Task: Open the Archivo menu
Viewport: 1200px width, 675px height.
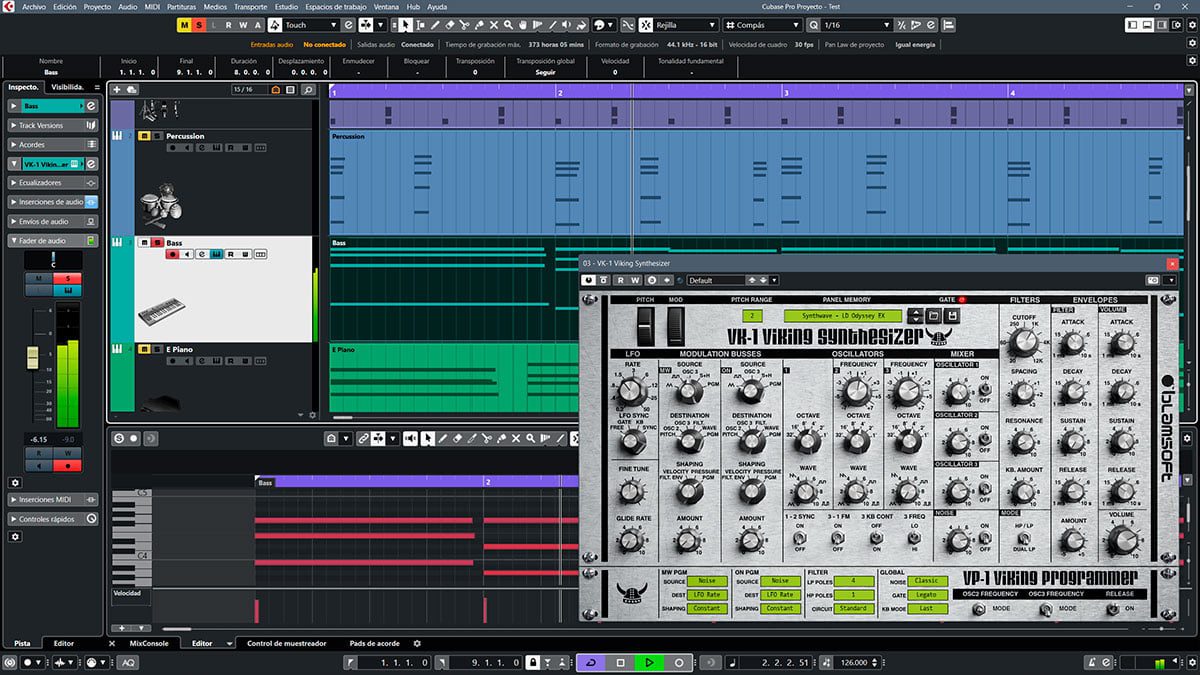Action: (x=33, y=6)
